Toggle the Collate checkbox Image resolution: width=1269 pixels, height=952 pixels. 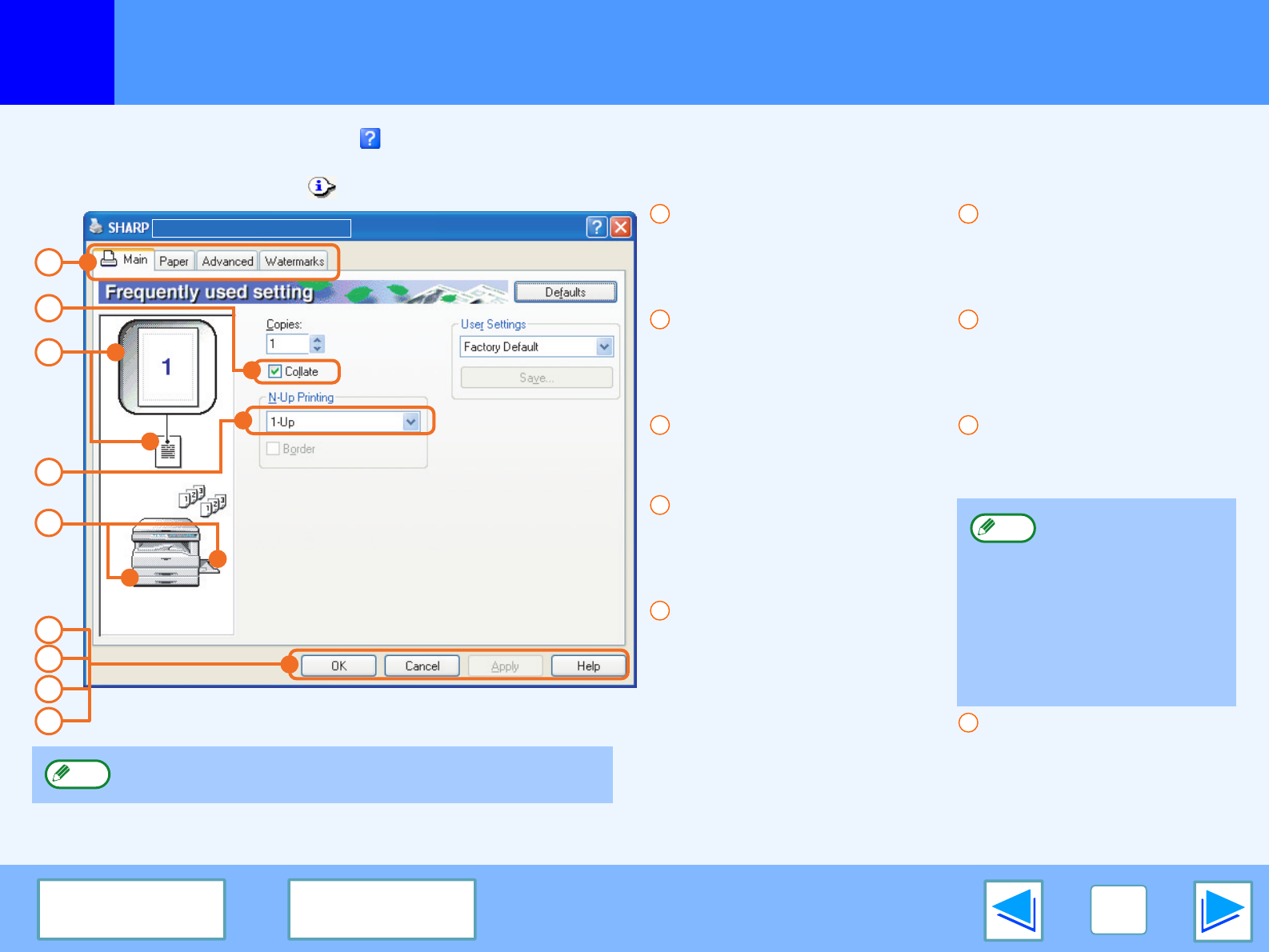click(275, 371)
